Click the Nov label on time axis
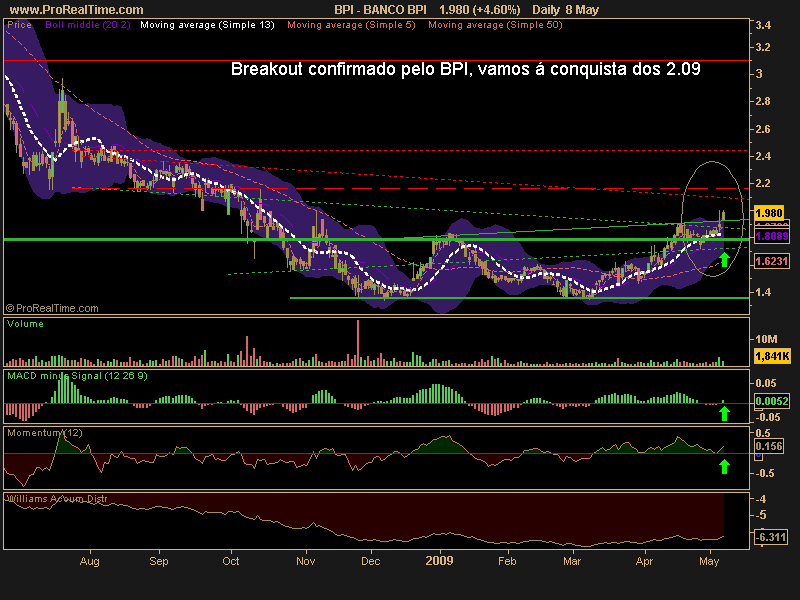Image resolution: width=800 pixels, height=600 pixels. 306,561
